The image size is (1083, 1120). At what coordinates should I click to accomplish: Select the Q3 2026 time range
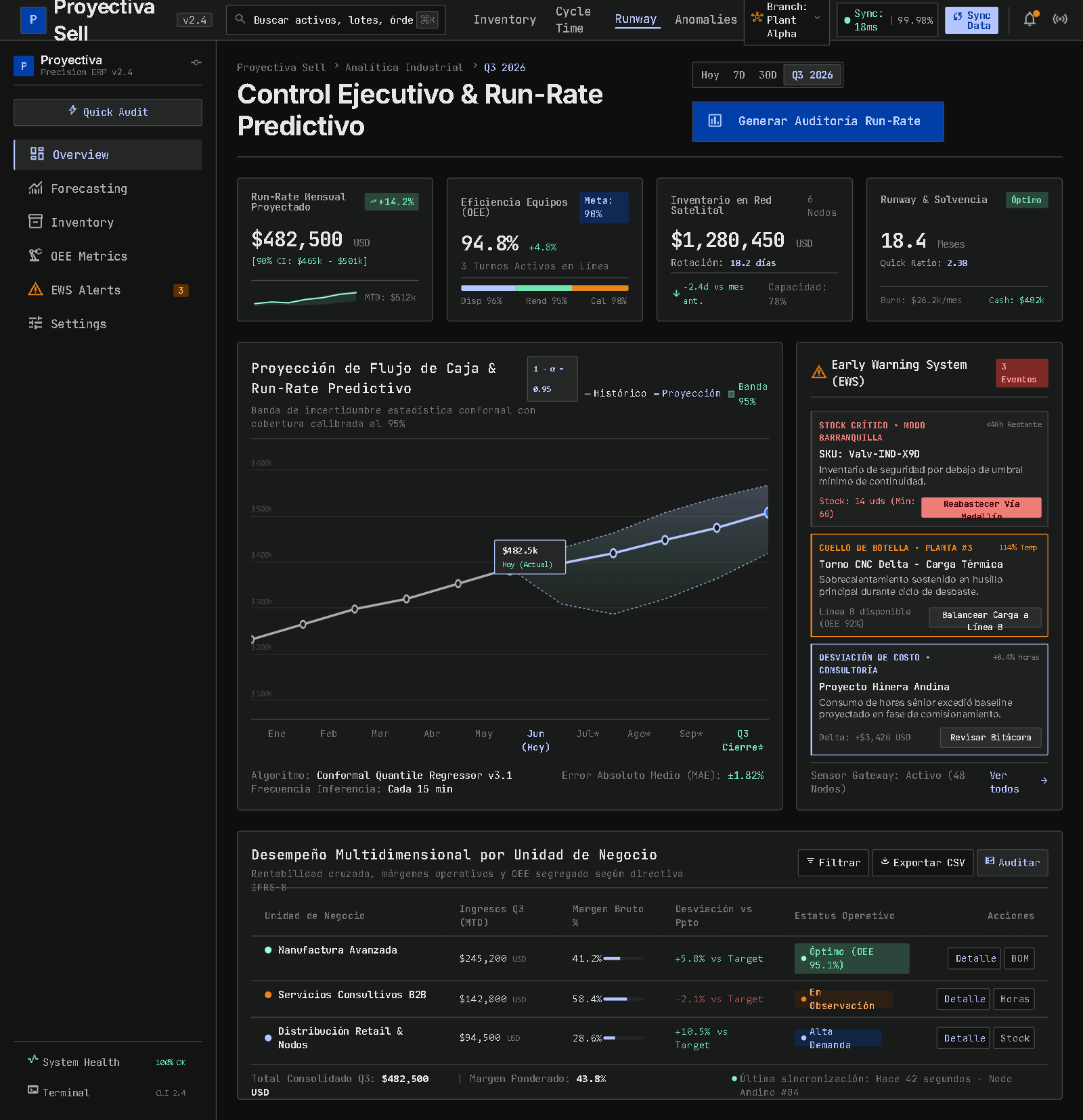tap(812, 75)
